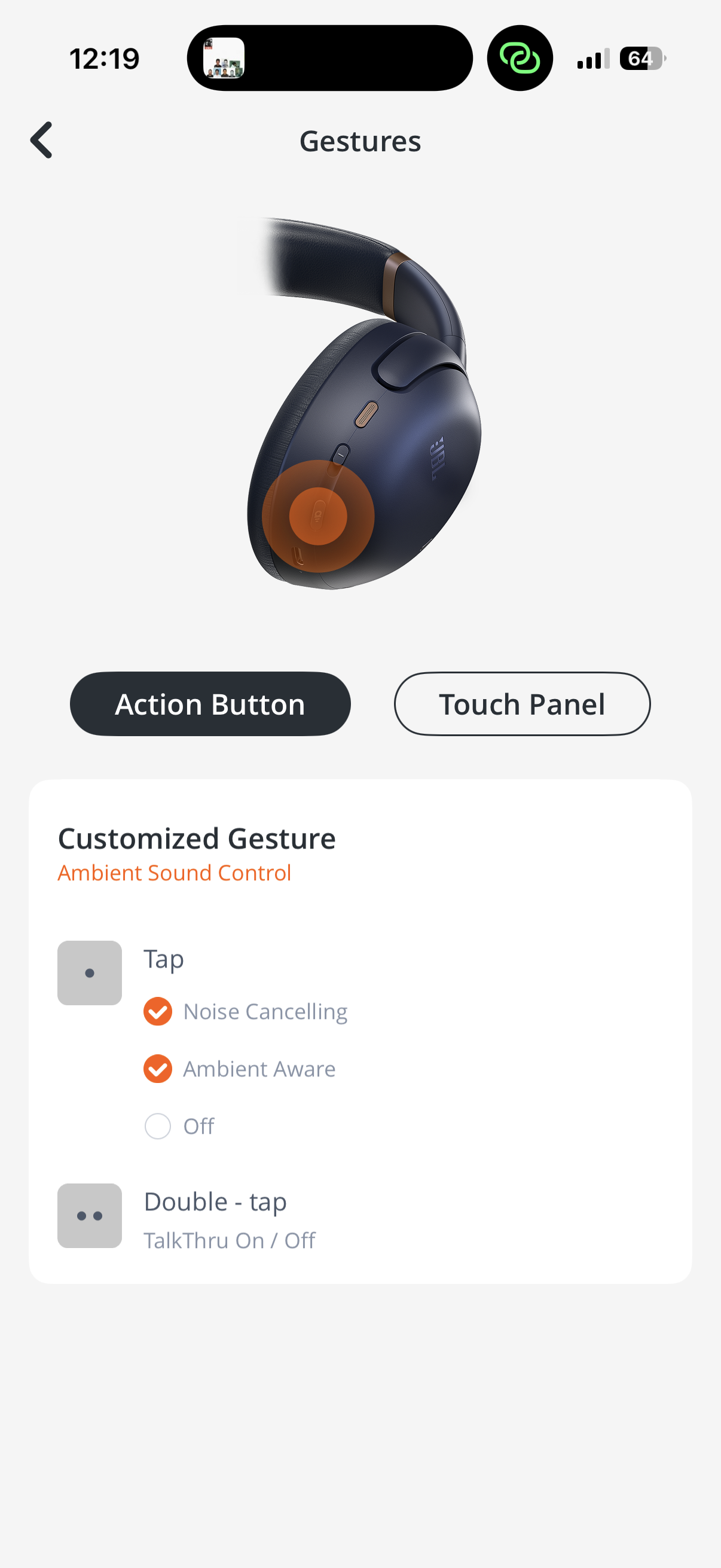Uncheck the Ambient Aware option
Viewport: 721px width, 1568px height.
tap(158, 1069)
